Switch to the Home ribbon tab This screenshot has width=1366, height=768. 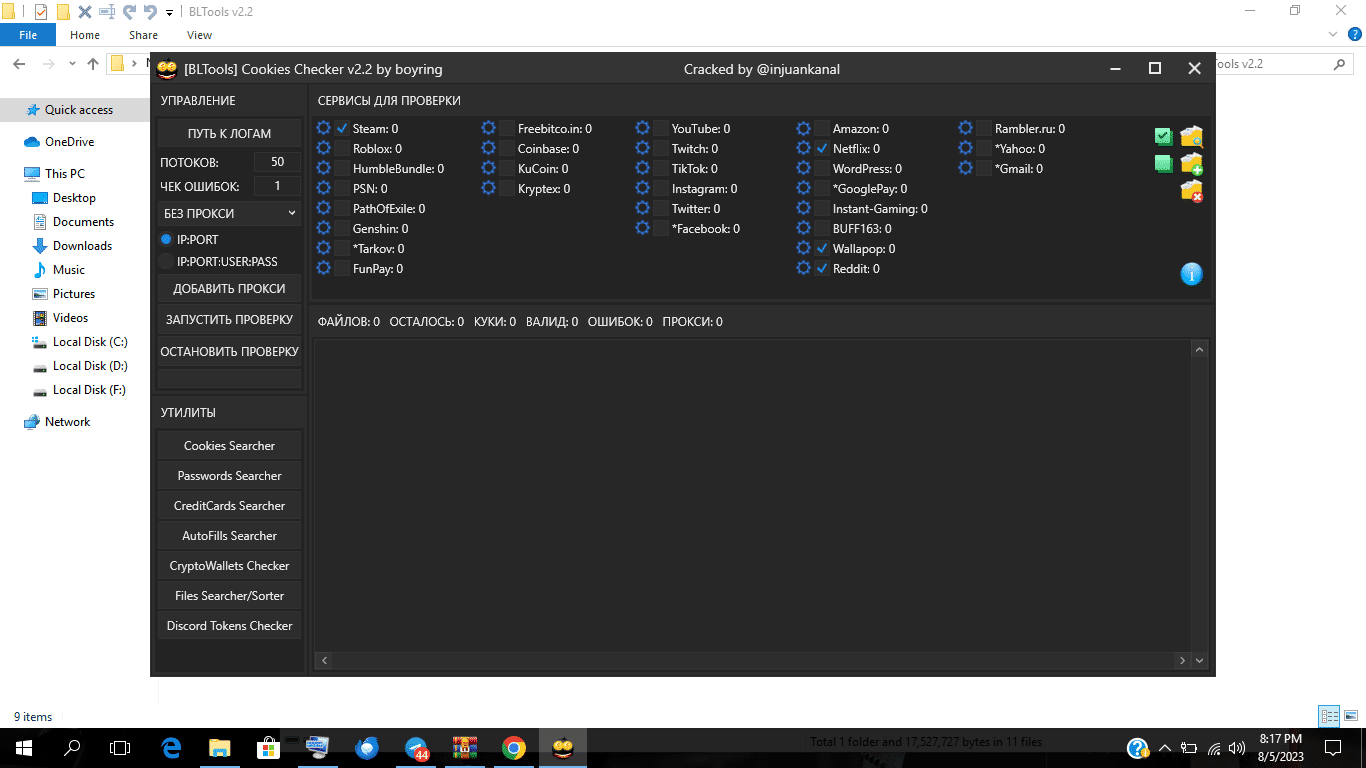tap(85, 35)
